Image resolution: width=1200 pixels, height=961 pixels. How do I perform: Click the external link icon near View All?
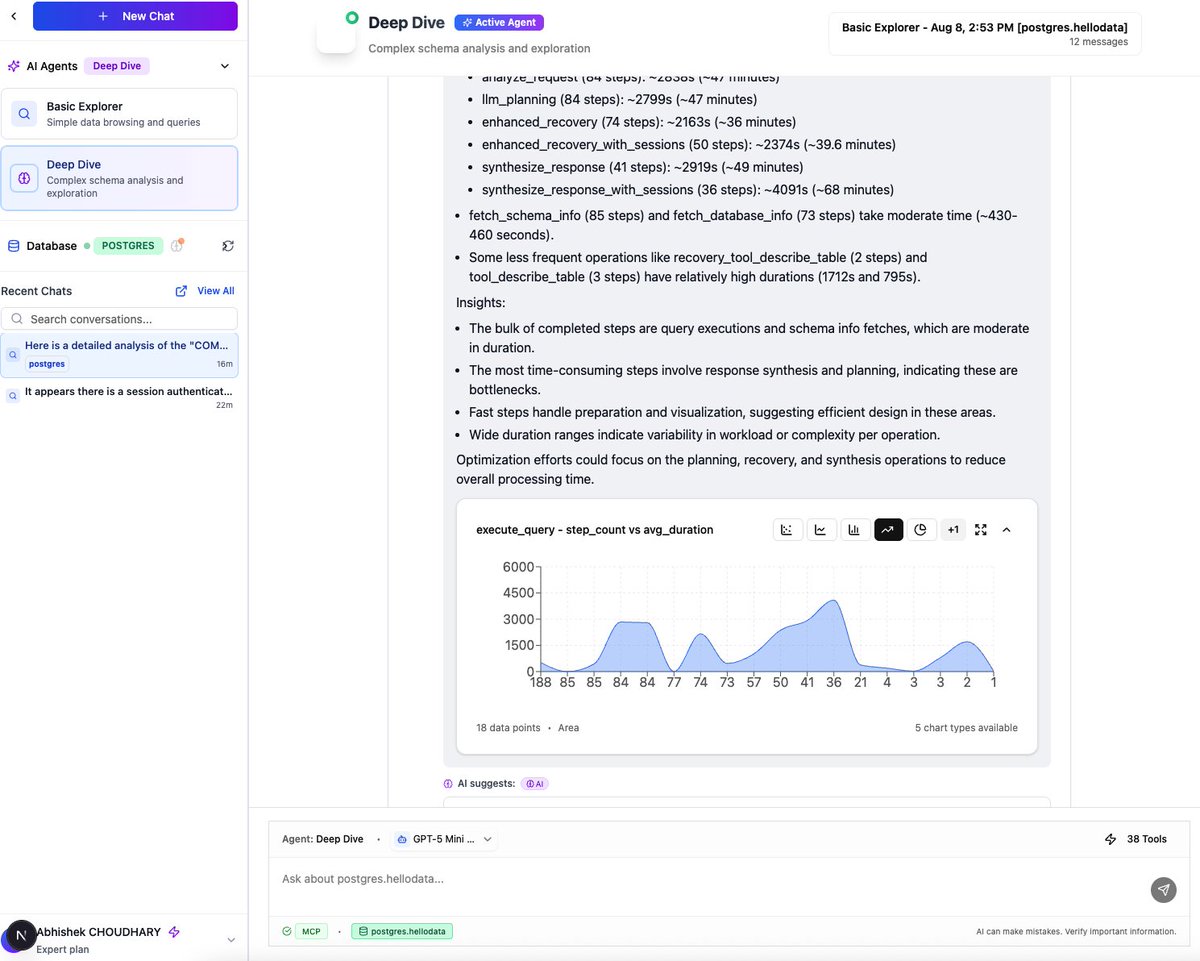pyautogui.click(x=181, y=291)
